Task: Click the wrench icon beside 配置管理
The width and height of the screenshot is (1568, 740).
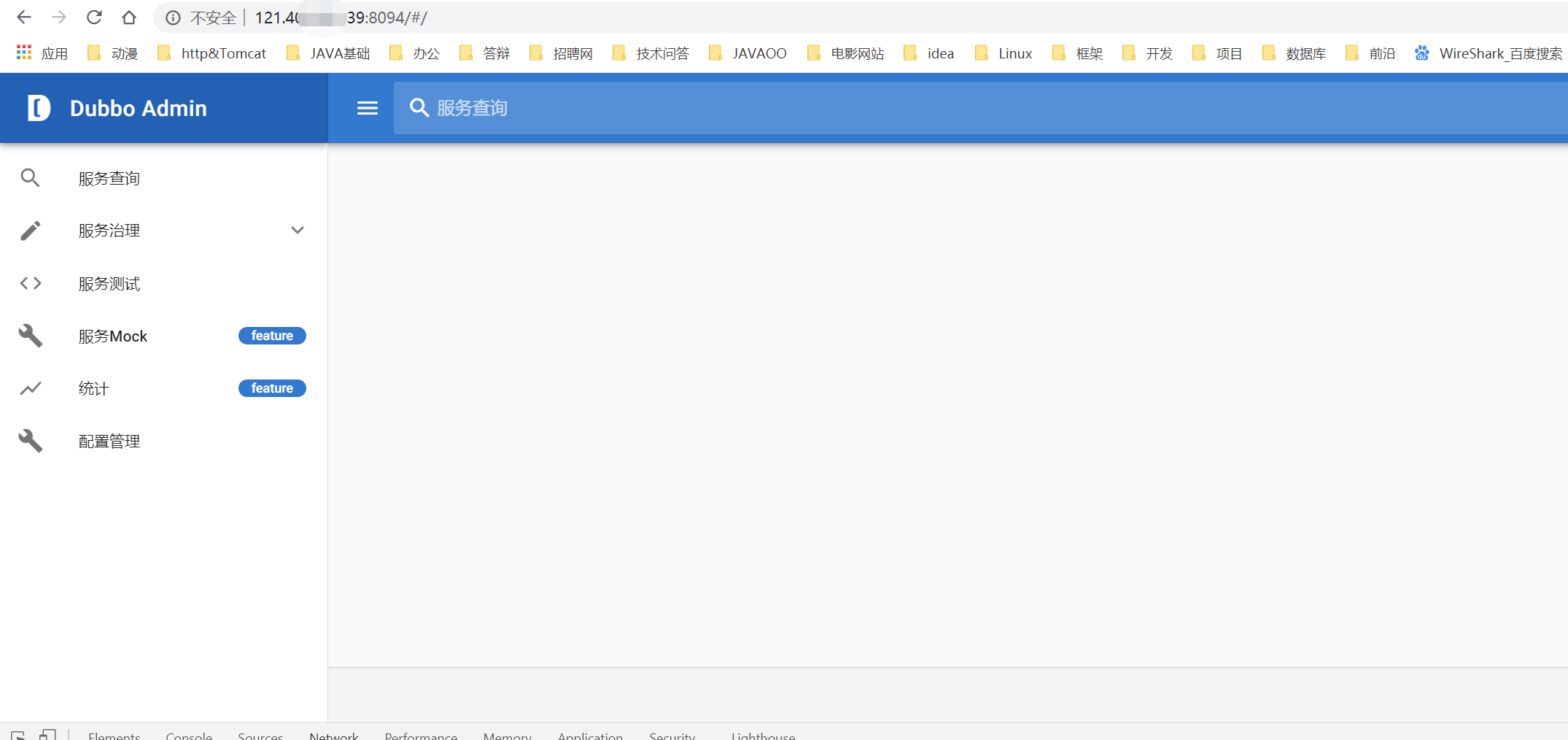Action: (30, 441)
